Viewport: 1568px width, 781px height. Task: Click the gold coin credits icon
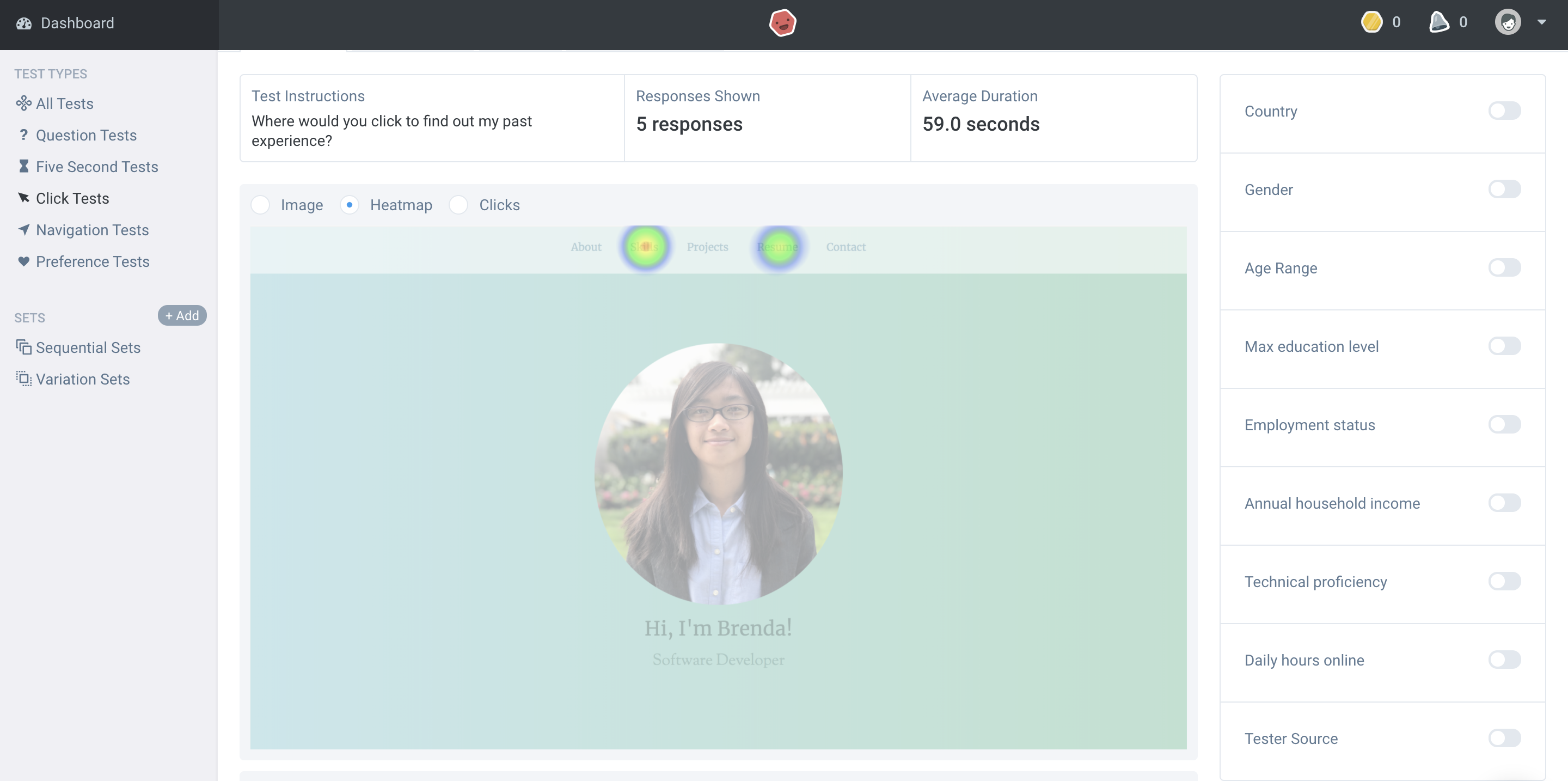[x=1371, y=22]
